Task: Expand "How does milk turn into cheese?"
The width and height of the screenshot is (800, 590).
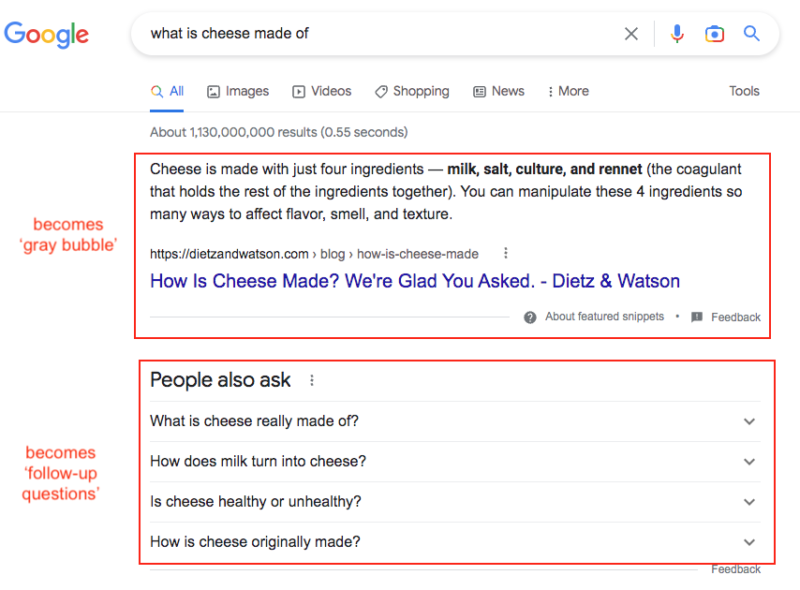Action: [x=749, y=462]
